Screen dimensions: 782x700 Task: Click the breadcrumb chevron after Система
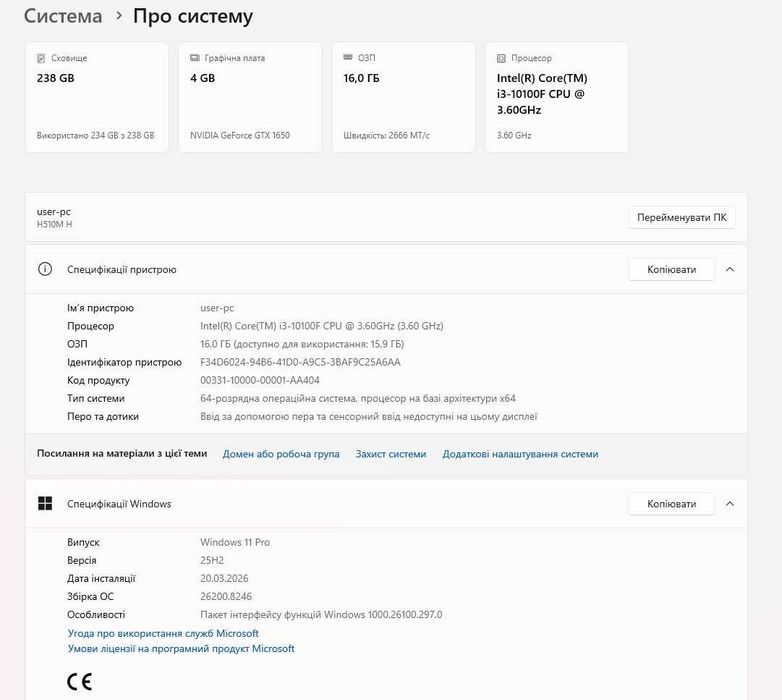118,16
